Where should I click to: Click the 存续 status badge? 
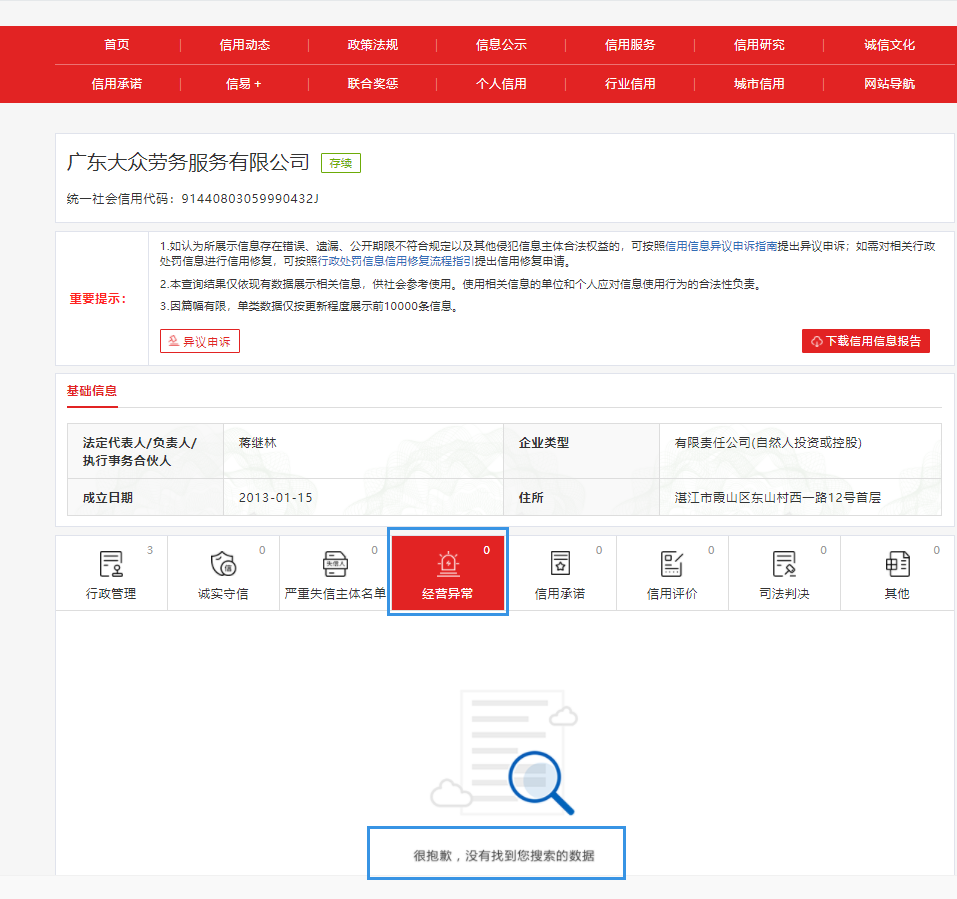[x=339, y=161]
